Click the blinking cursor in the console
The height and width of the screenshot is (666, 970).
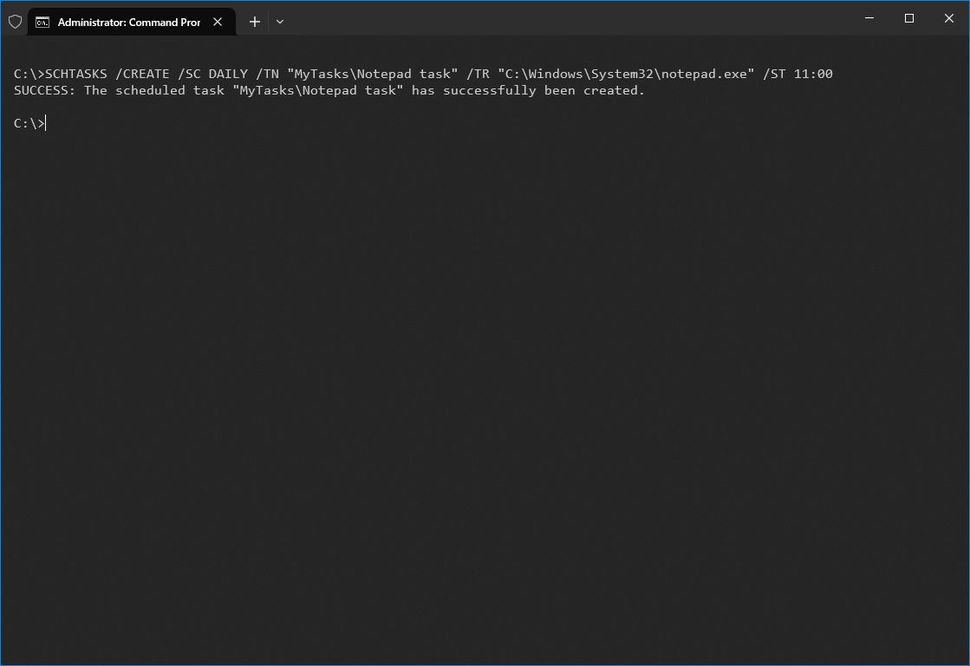tap(44, 122)
